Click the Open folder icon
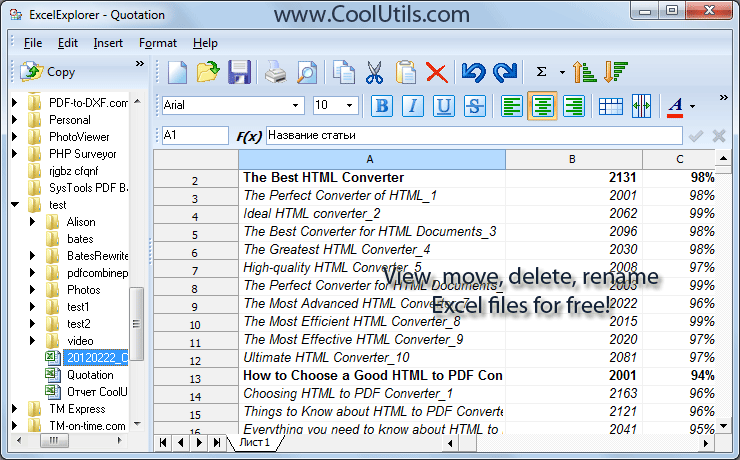The width and height of the screenshot is (740, 460). pyautogui.click(x=208, y=72)
